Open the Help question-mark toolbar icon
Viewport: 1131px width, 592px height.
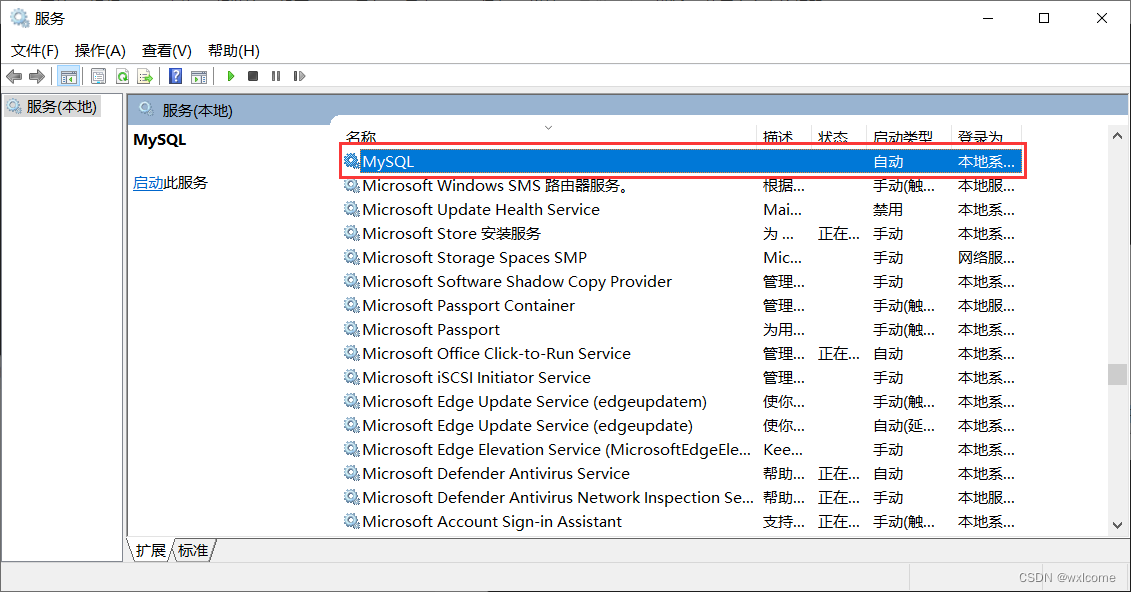click(x=175, y=76)
